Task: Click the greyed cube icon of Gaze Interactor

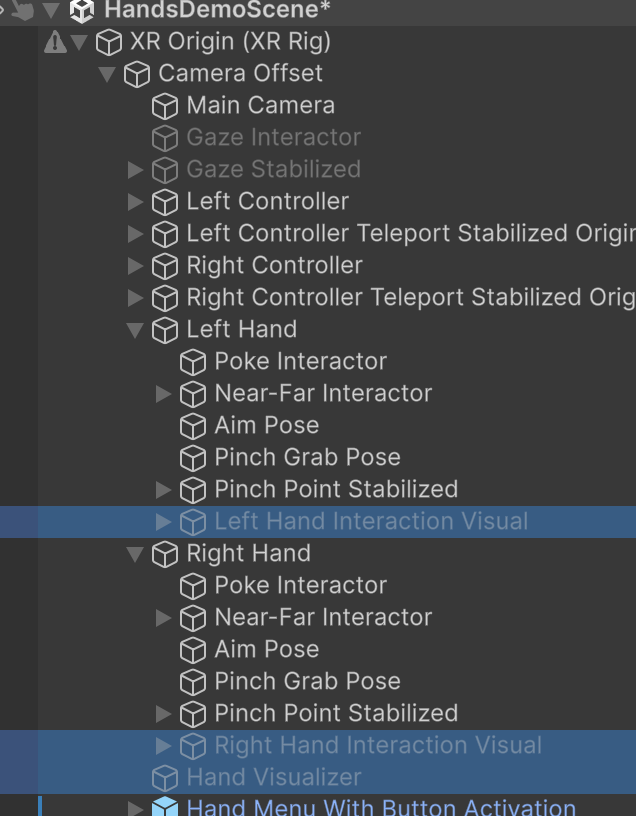Action: pyautogui.click(x=165, y=138)
